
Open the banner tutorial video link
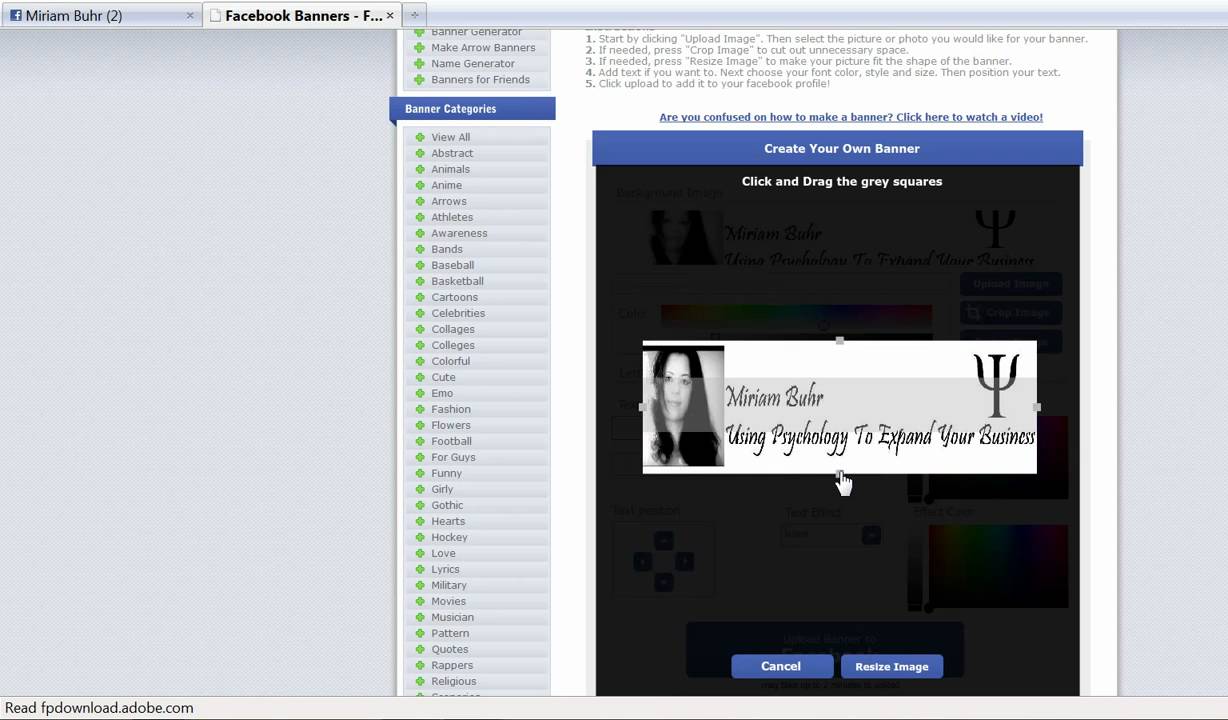click(851, 117)
